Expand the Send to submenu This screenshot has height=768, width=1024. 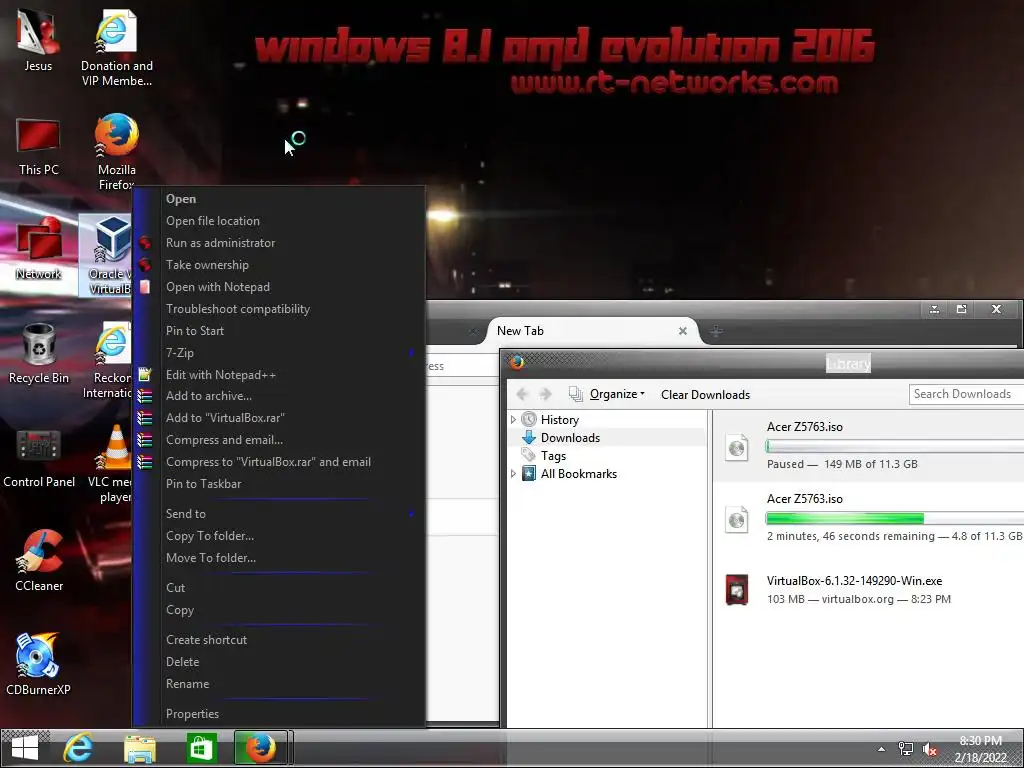tap(278, 514)
